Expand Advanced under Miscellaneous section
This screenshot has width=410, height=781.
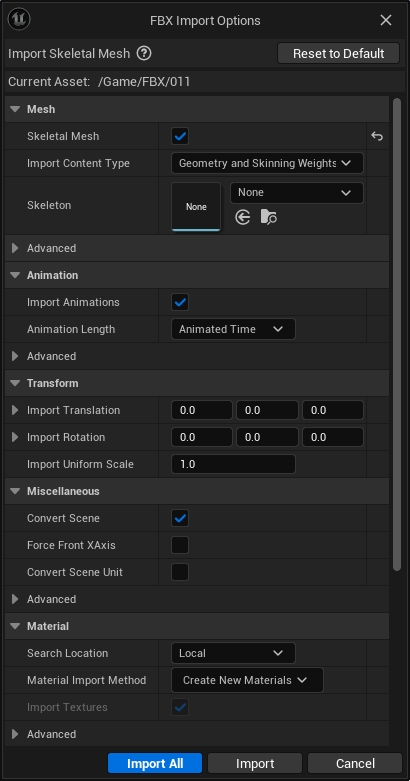pyautogui.click(x=15, y=599)
